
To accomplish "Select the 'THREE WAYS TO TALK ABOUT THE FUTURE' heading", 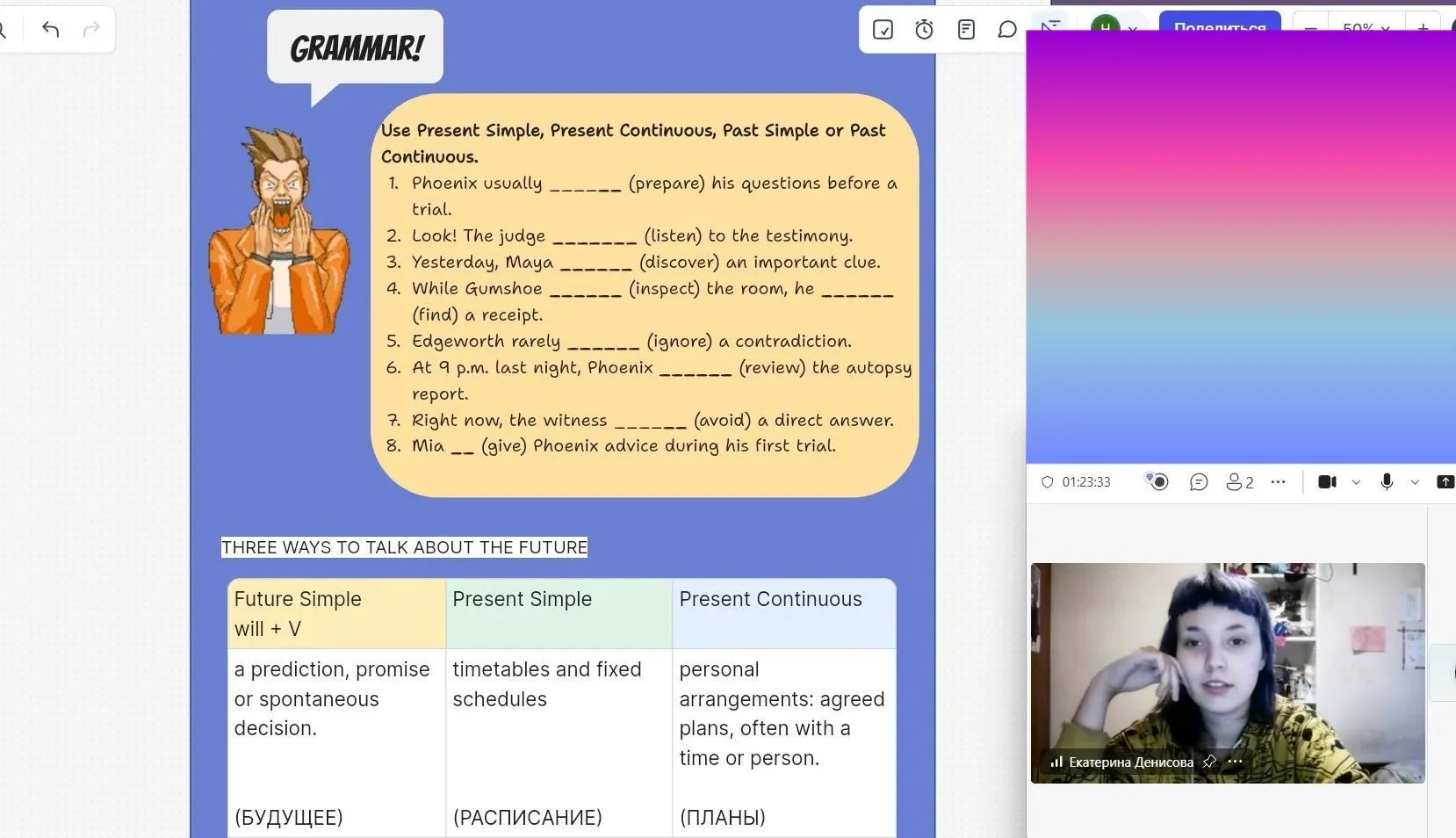I will (x=404, y=547).
